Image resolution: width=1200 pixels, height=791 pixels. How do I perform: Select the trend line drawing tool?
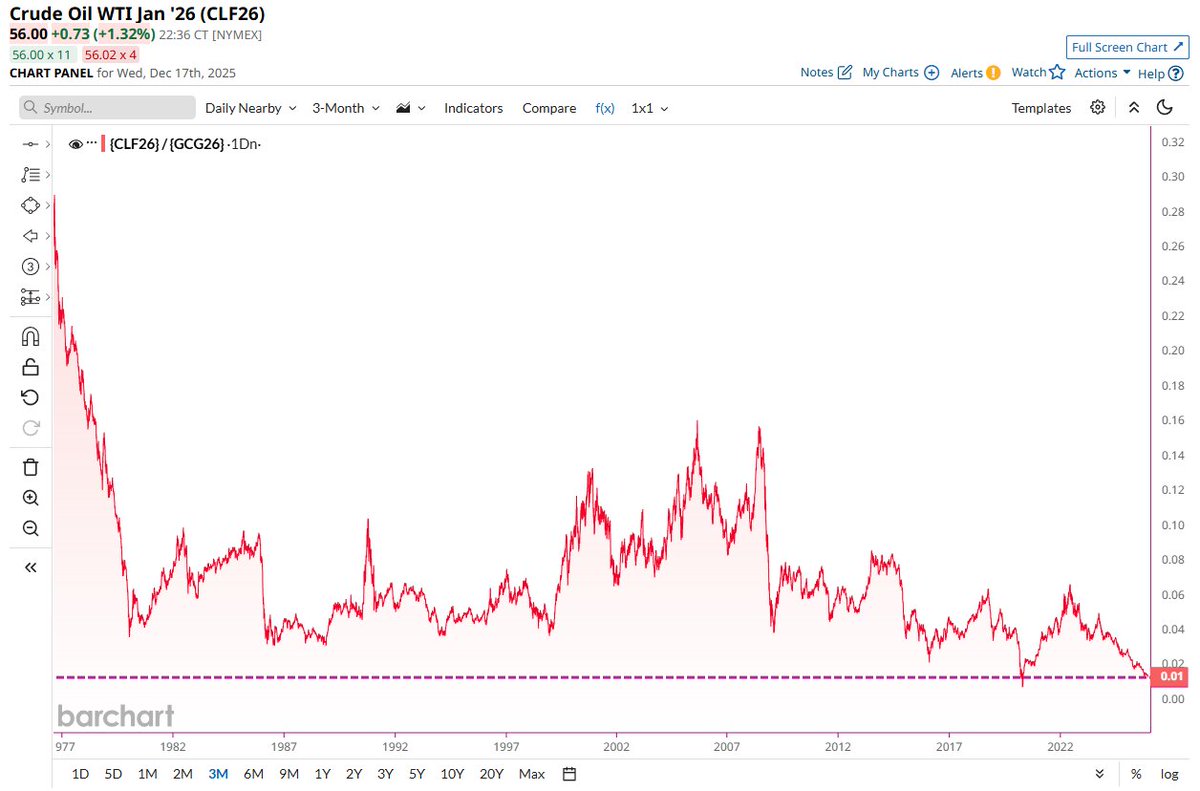(x=30, y=143)
